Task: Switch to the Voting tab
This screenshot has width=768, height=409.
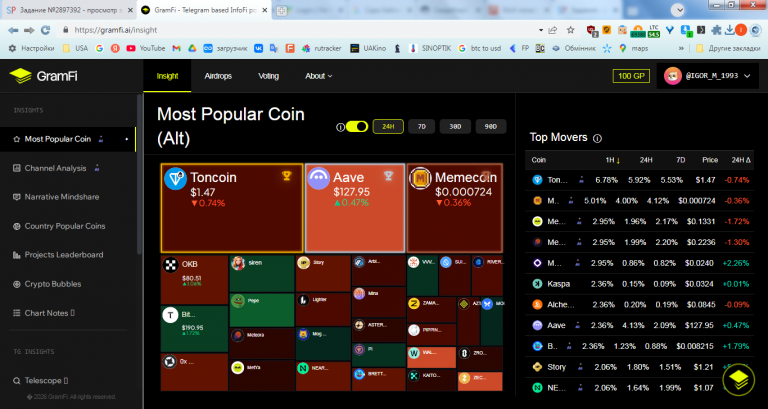Action: pos(268,76)
